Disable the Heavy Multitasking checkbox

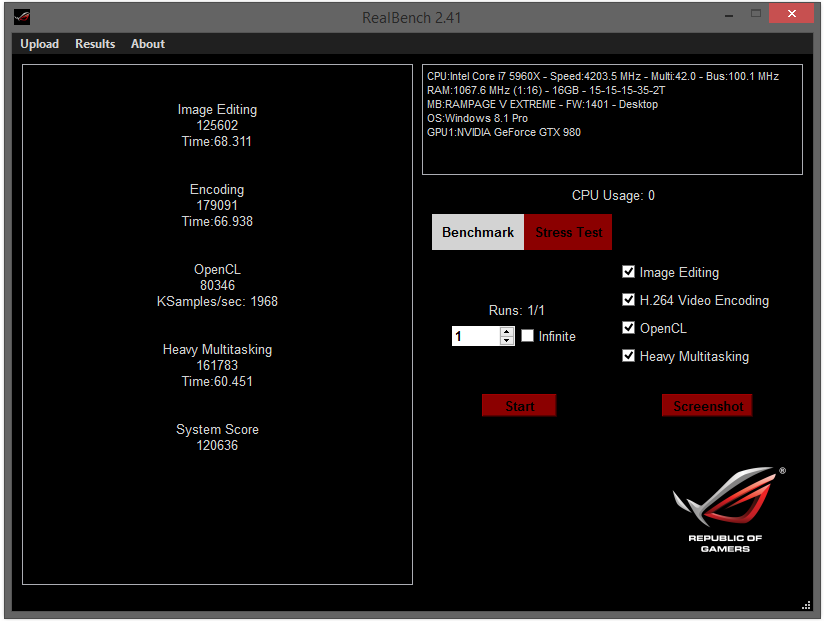coord(629,356)
